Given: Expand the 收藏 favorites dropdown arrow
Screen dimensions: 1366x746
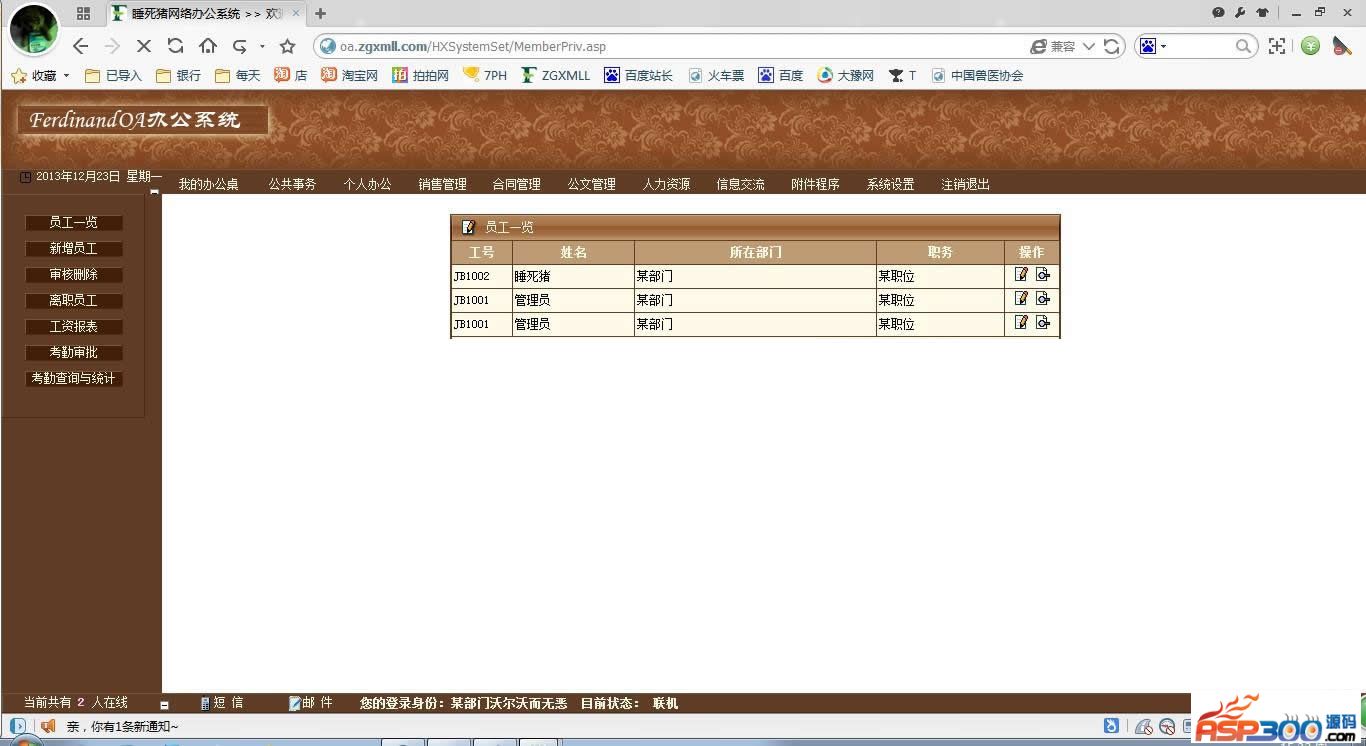Looking at the screenshot, I should click(66, 76).
